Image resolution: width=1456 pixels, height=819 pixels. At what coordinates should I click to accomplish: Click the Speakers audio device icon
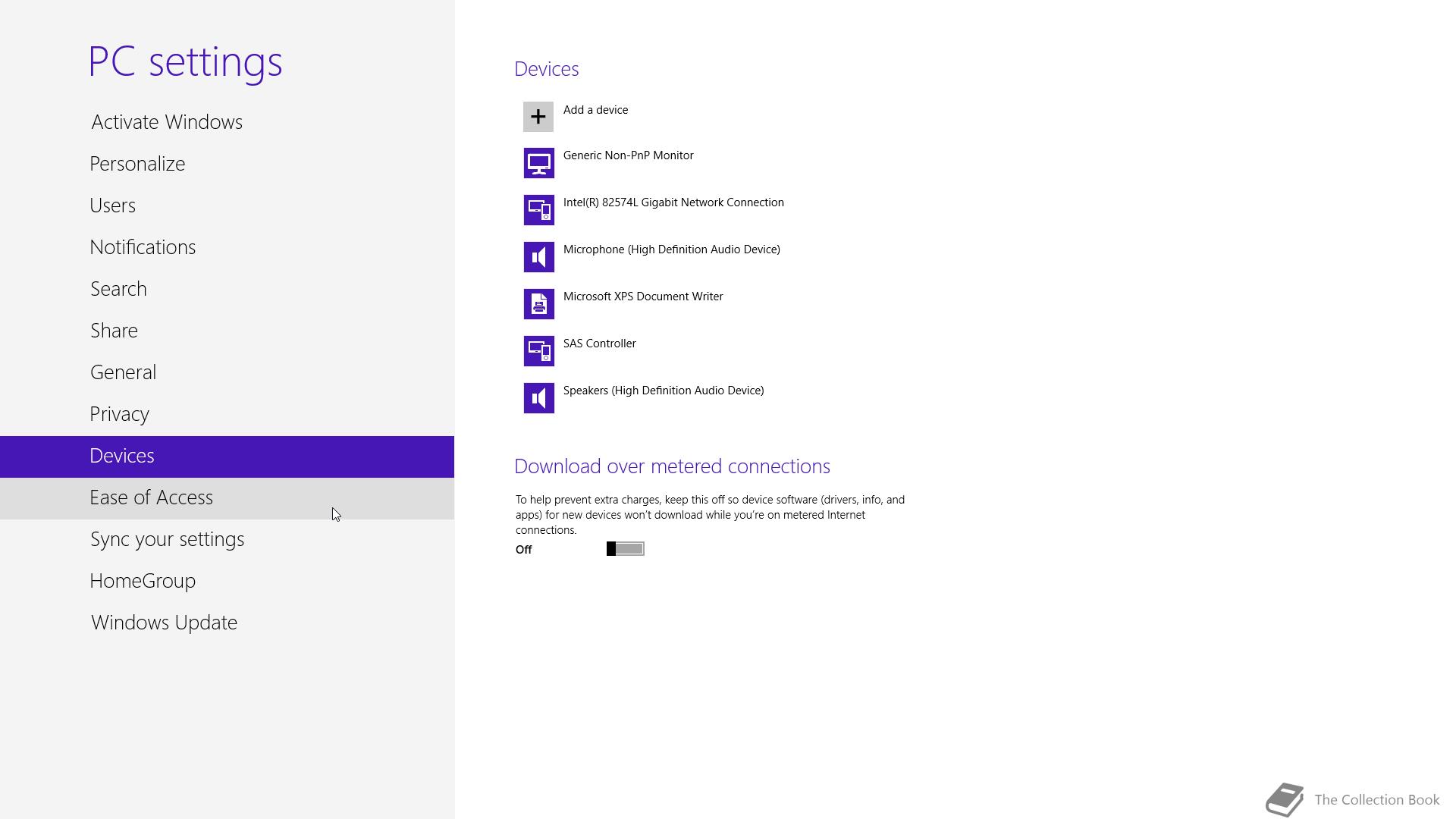click(x=538, y=398)
